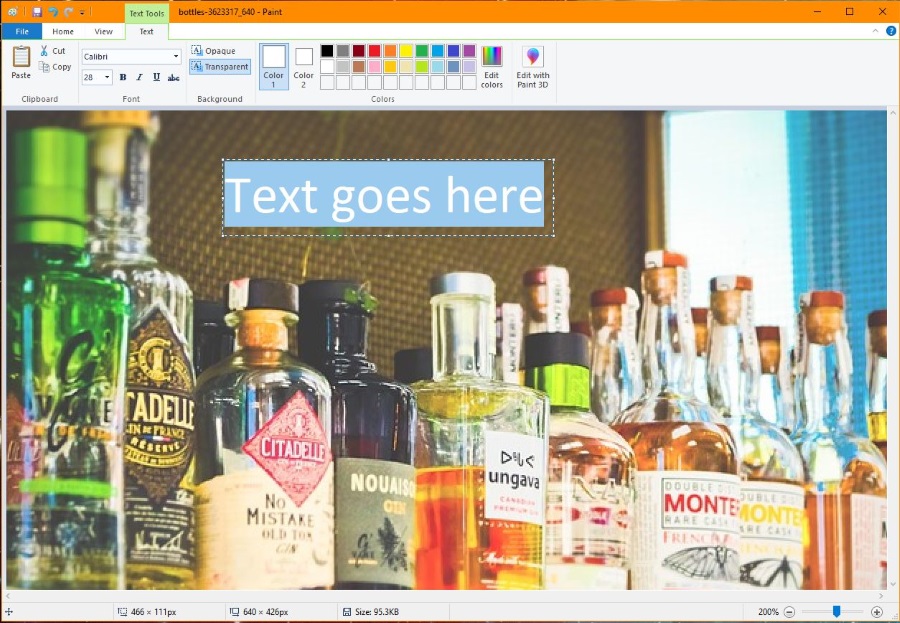Collapse the ribbon with chevron icon
Image resolution: width=900 pixels, height=623 pixels.
pyautogui.click(x=875, y=31)
